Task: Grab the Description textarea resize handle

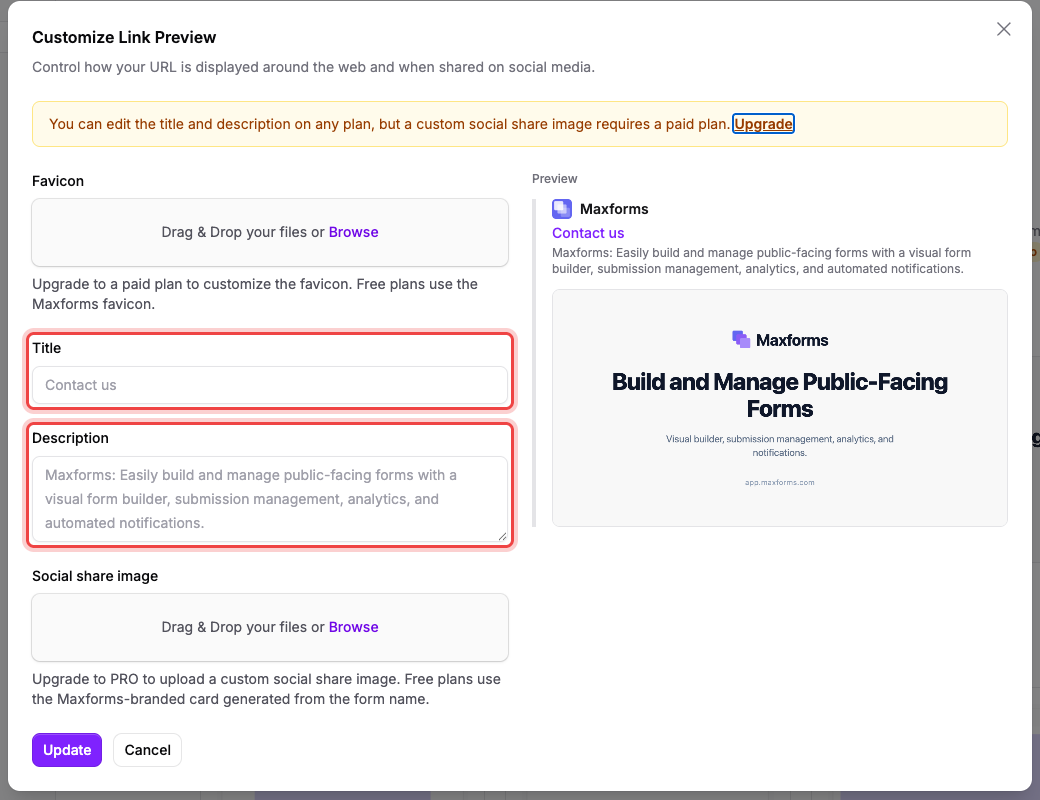Action: 502,537
